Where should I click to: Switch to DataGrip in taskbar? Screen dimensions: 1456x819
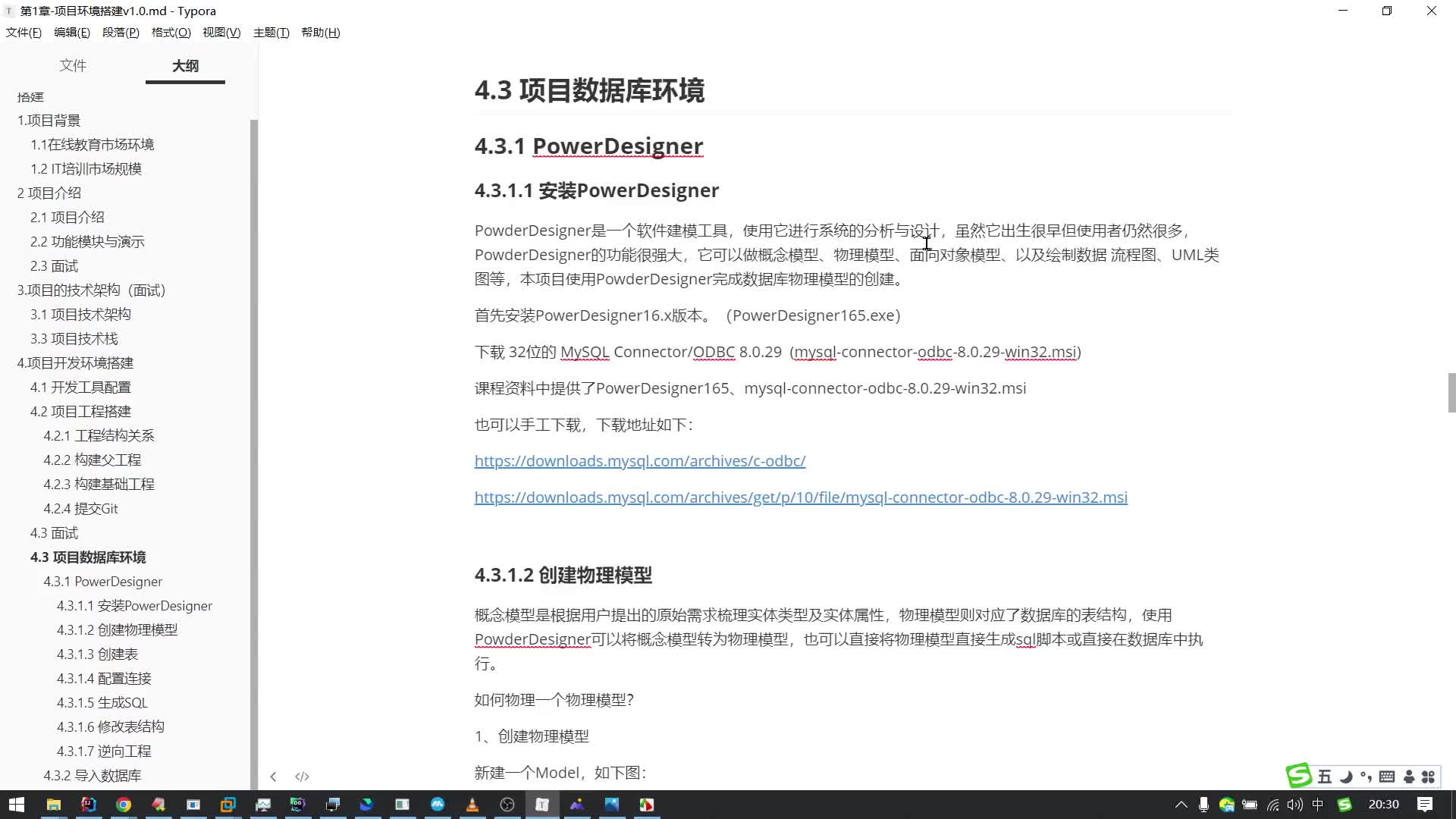297,805
